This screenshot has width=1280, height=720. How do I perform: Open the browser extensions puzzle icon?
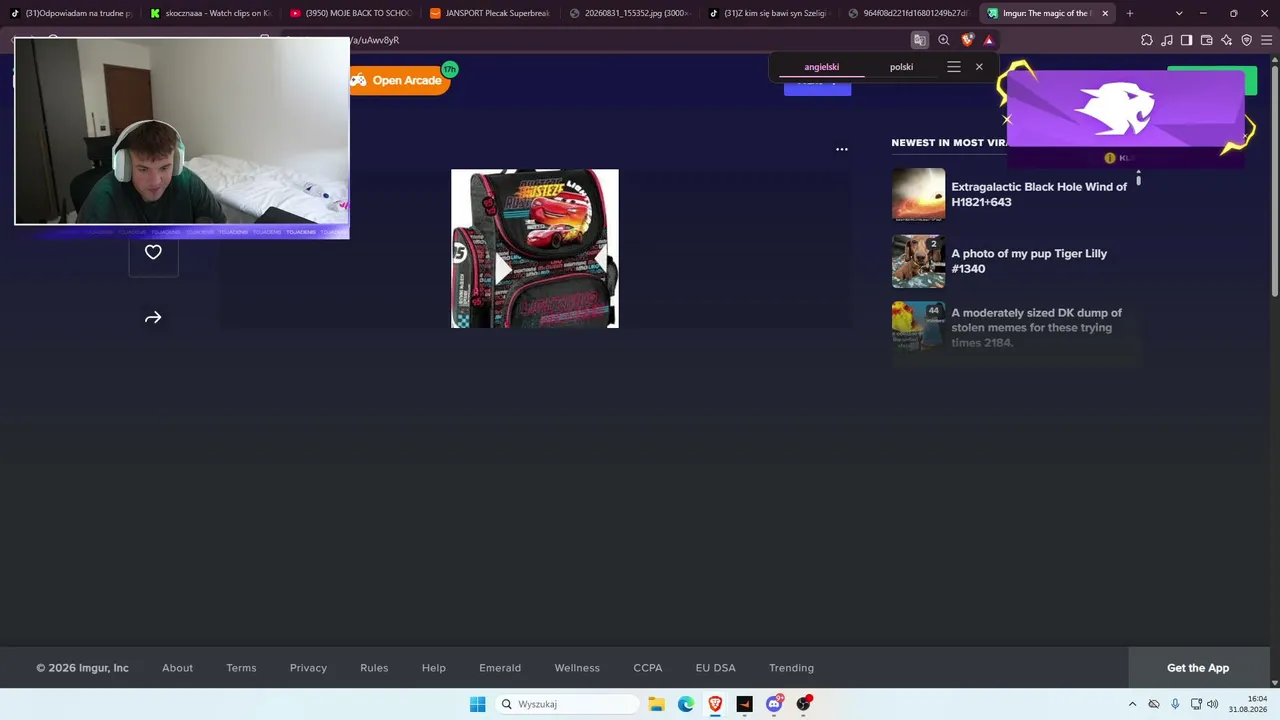coord(1147,40)
